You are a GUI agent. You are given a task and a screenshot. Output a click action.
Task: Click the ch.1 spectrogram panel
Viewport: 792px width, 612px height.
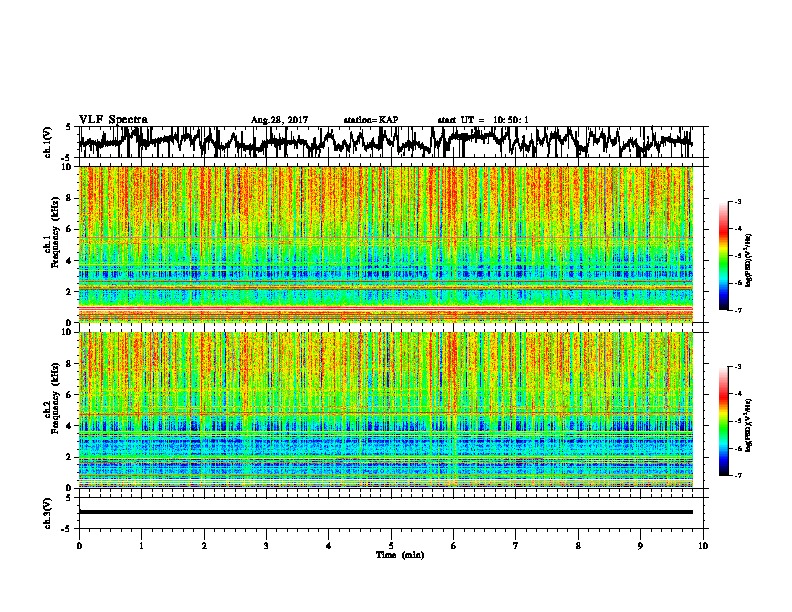tap(386, 244)
